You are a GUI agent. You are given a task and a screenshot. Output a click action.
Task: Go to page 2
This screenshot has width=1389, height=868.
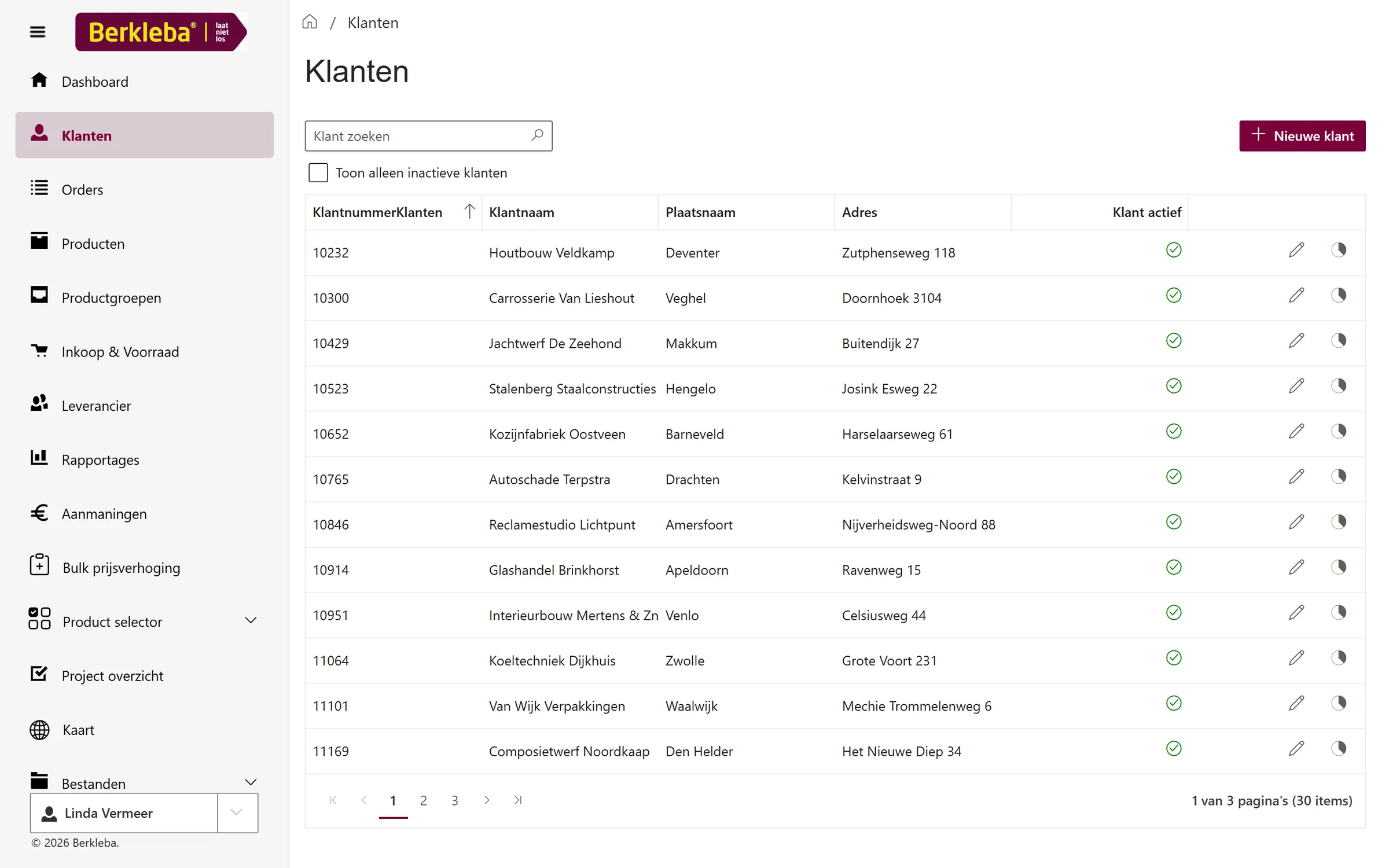point(424,800)
